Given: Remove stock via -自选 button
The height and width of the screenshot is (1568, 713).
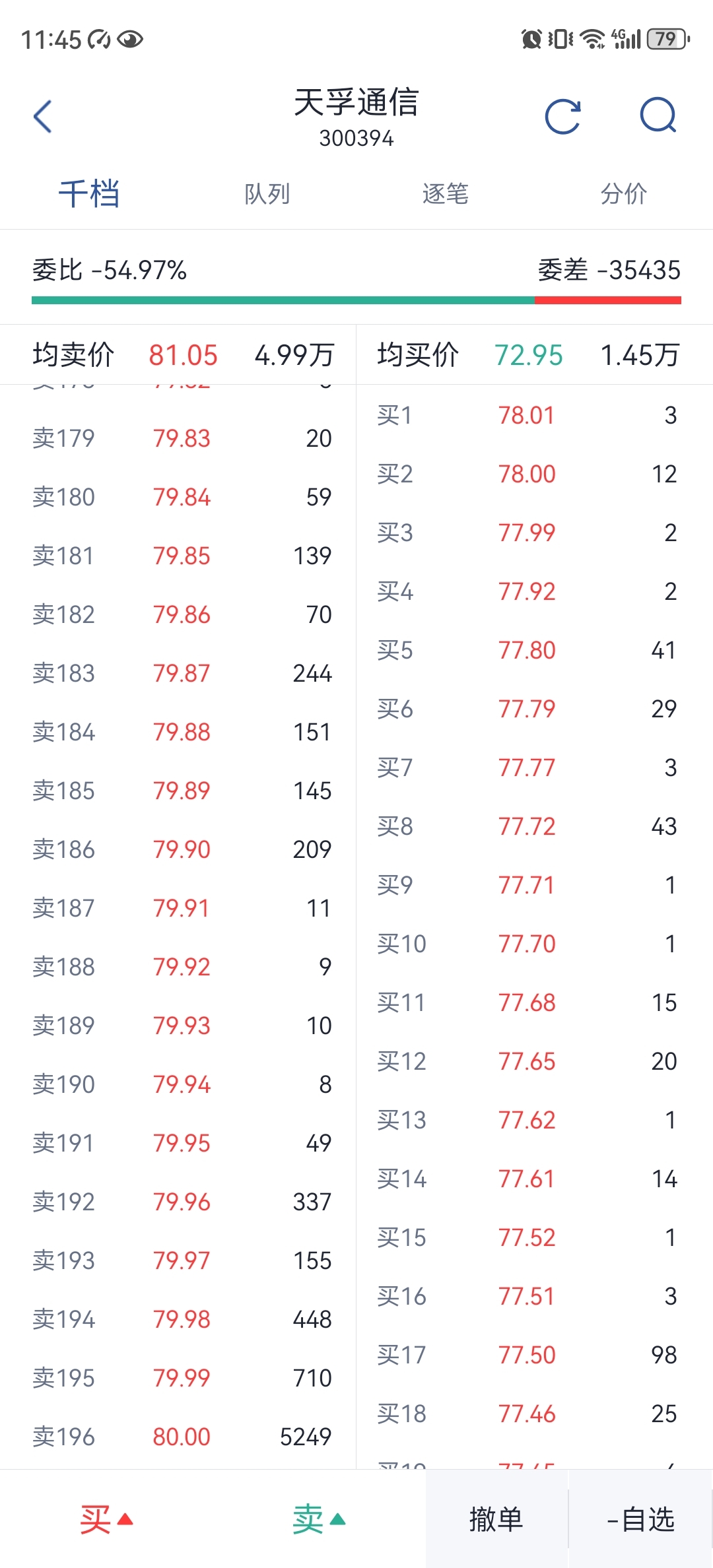Looking at the screenshot, I should [x=641, y=1519].
